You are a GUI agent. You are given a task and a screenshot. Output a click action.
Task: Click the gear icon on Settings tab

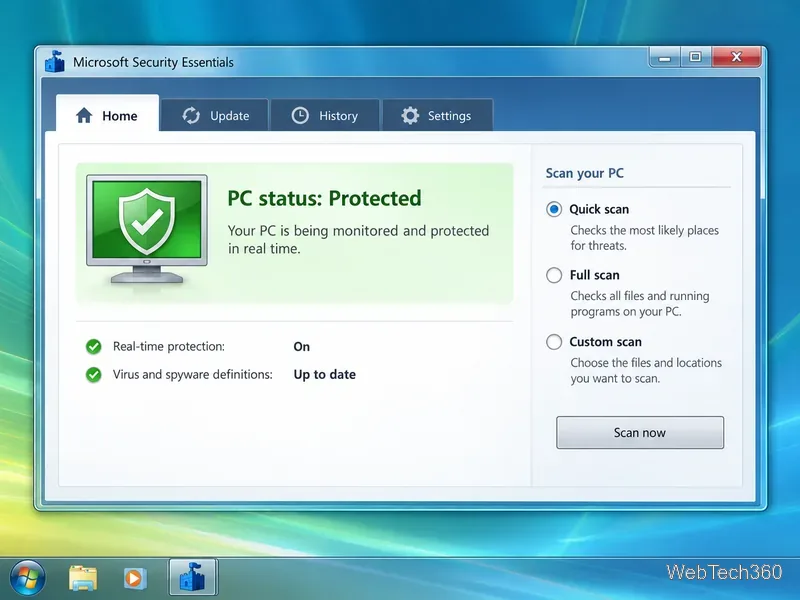coord(410,116)
